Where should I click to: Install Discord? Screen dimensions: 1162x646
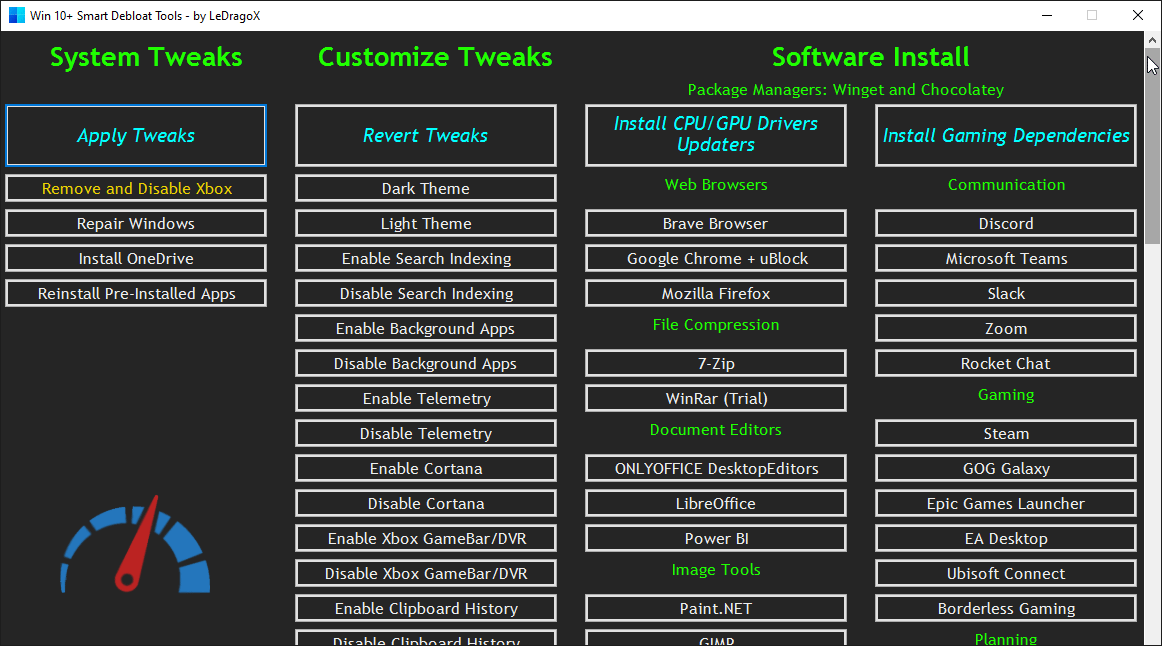(1006, 223)
